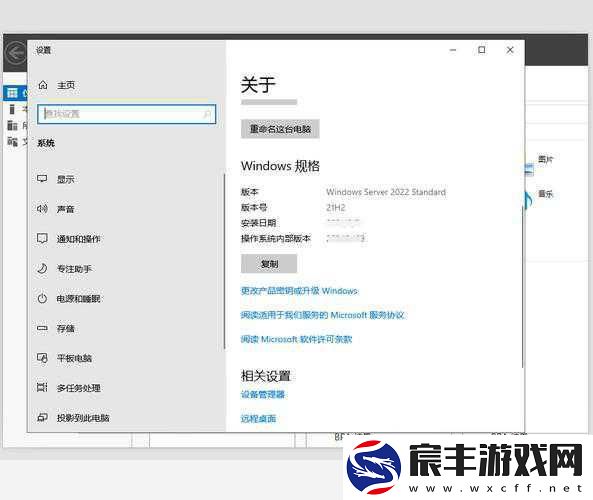Open 专注助手 focus assist moon icon
This screenshot has height=500, width=593.
(42, 269)
